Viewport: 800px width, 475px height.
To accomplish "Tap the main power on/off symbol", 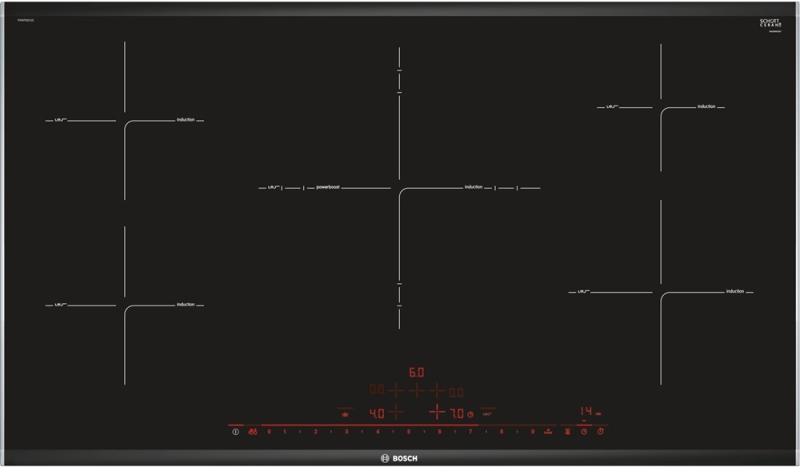I will [x=235, y=432].
